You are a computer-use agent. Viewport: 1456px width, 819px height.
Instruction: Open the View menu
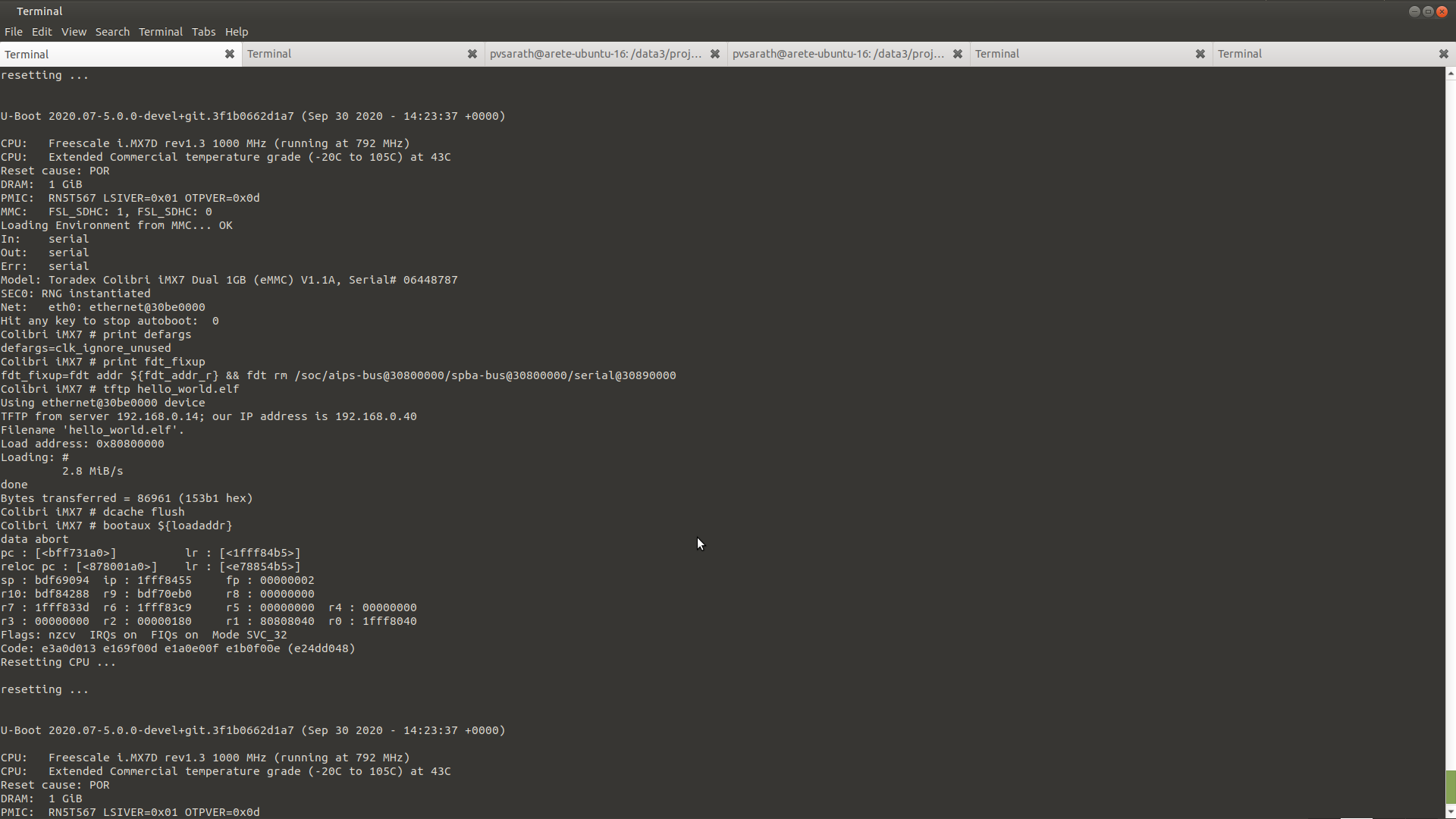point(74,32)
